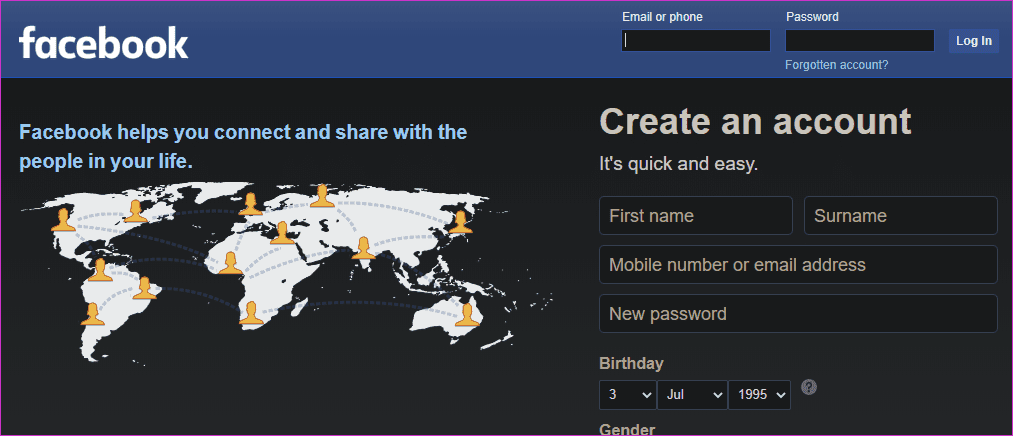Click the Email or phone label

coord(662,17)
